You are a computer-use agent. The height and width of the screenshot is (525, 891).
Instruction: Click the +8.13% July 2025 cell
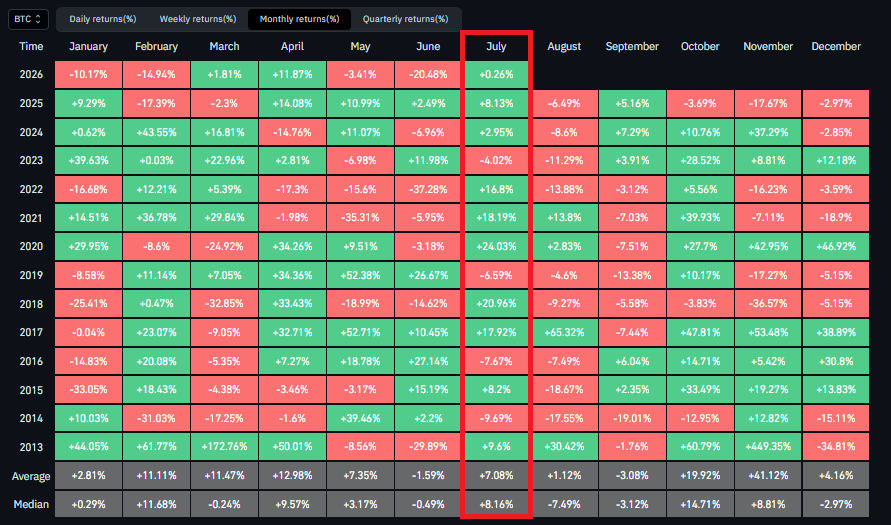tap(496, 103)
